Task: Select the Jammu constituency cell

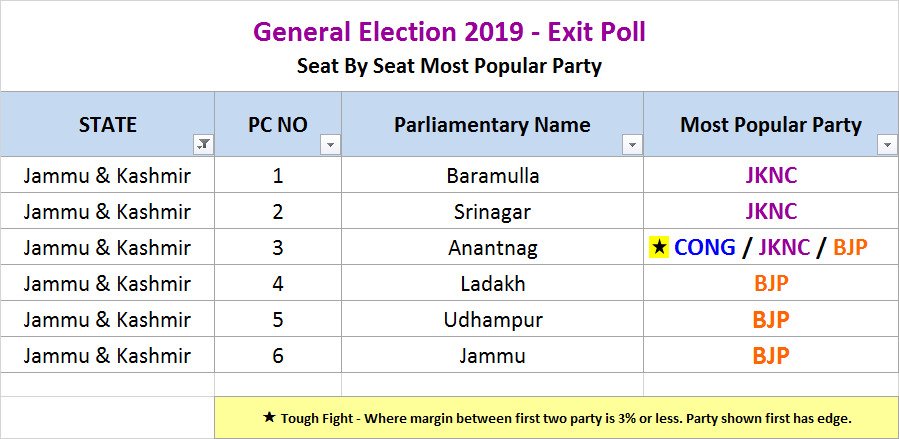Action: 492,355
